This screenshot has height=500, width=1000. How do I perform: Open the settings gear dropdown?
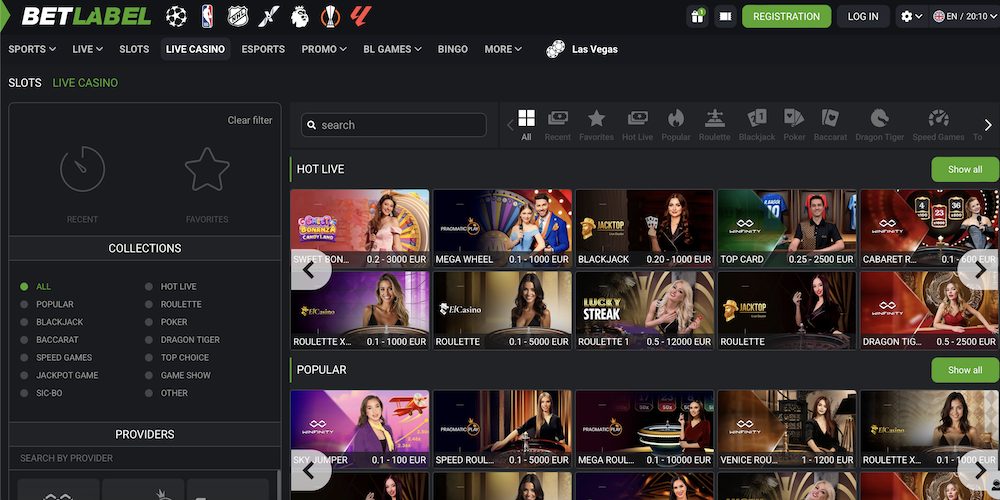pos(912,17)
